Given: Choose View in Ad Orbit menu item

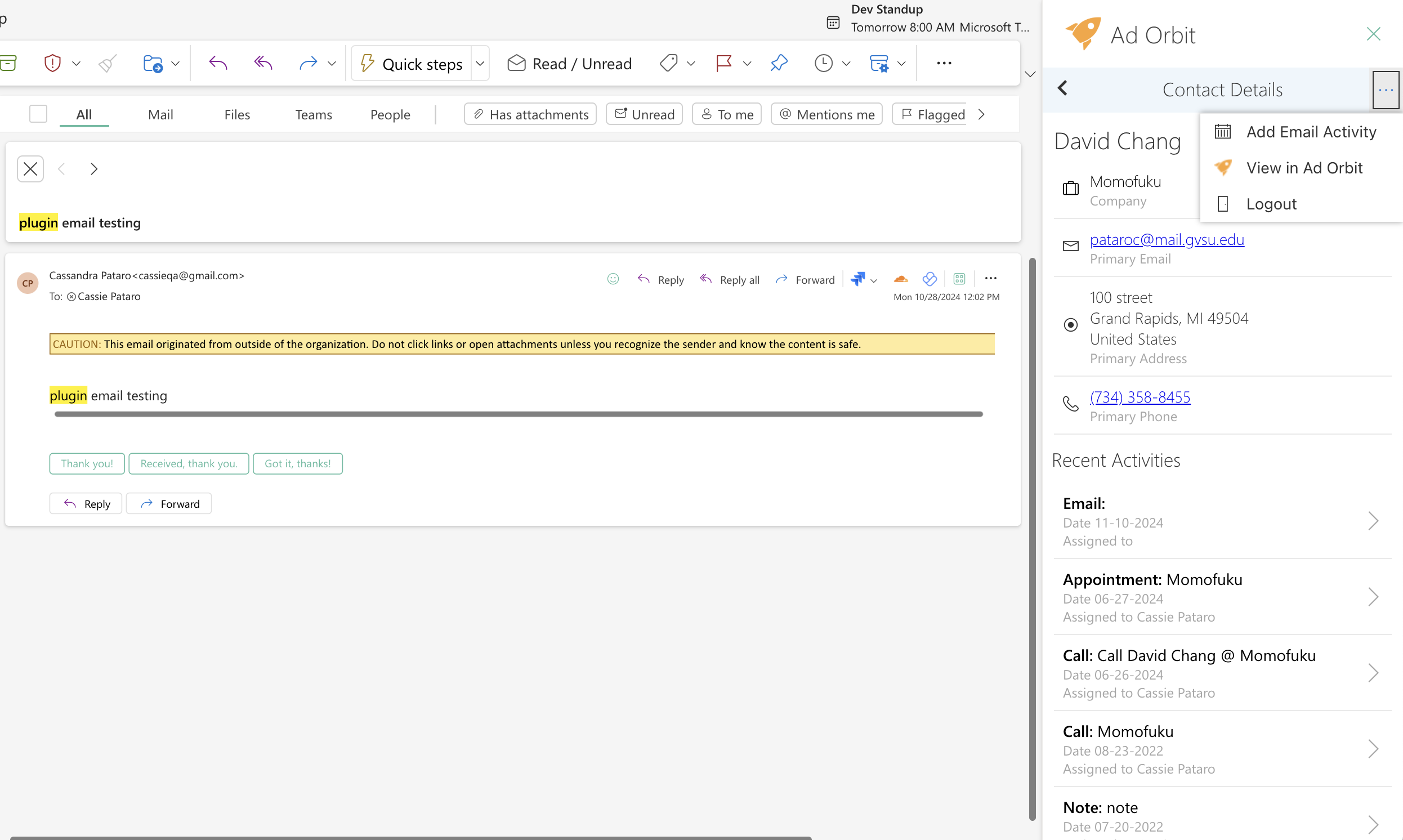Looking at the screenshot, I should 1301,168.
